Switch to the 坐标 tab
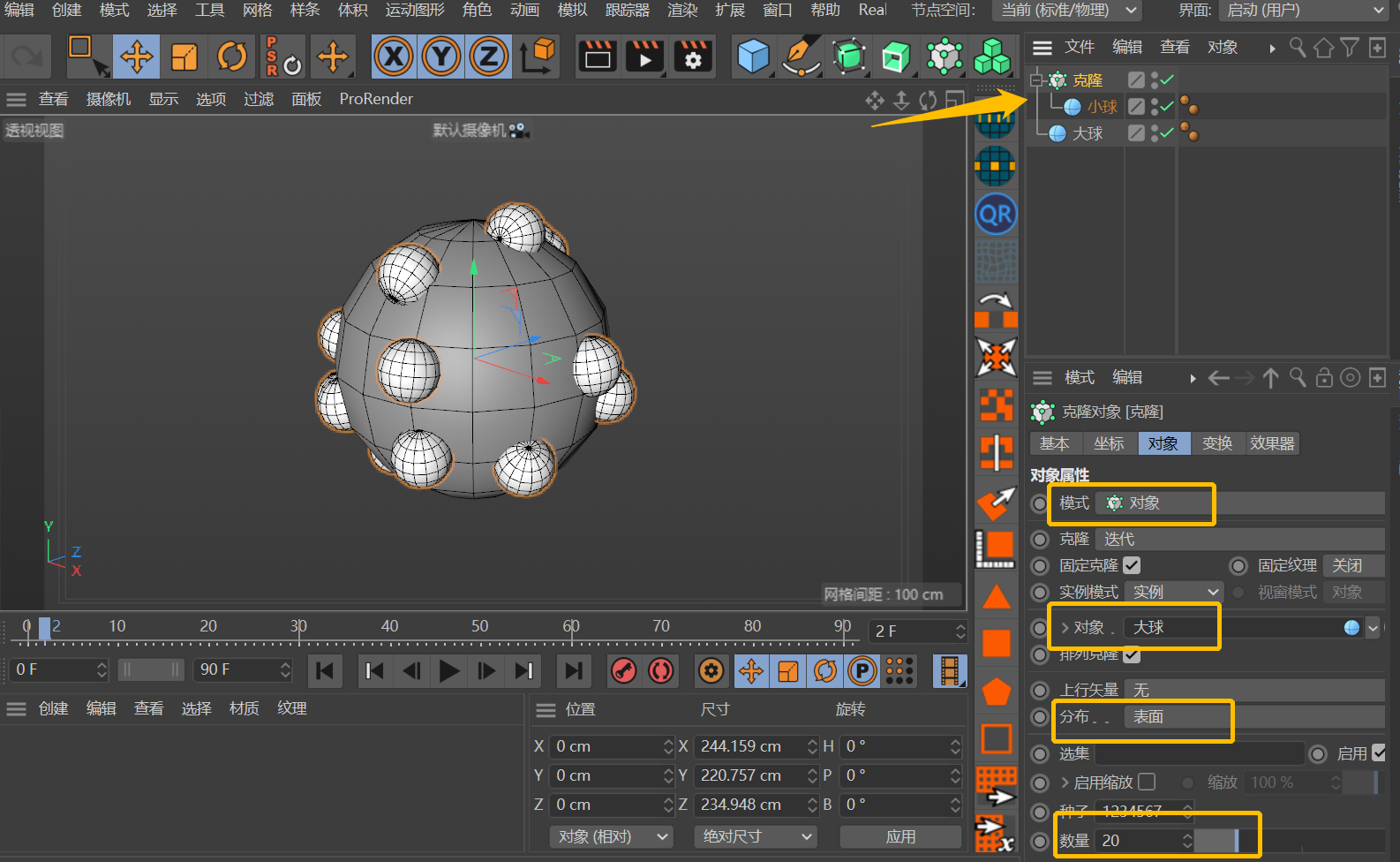Image resolution: width=1400 pixels, height=862 pixels. pyautogui.click(x=1109, y=443)
